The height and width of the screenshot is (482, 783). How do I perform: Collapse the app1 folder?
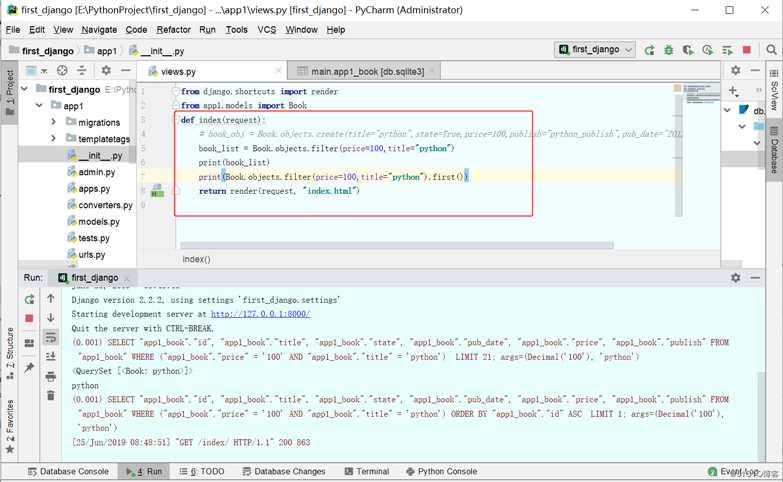39,106
